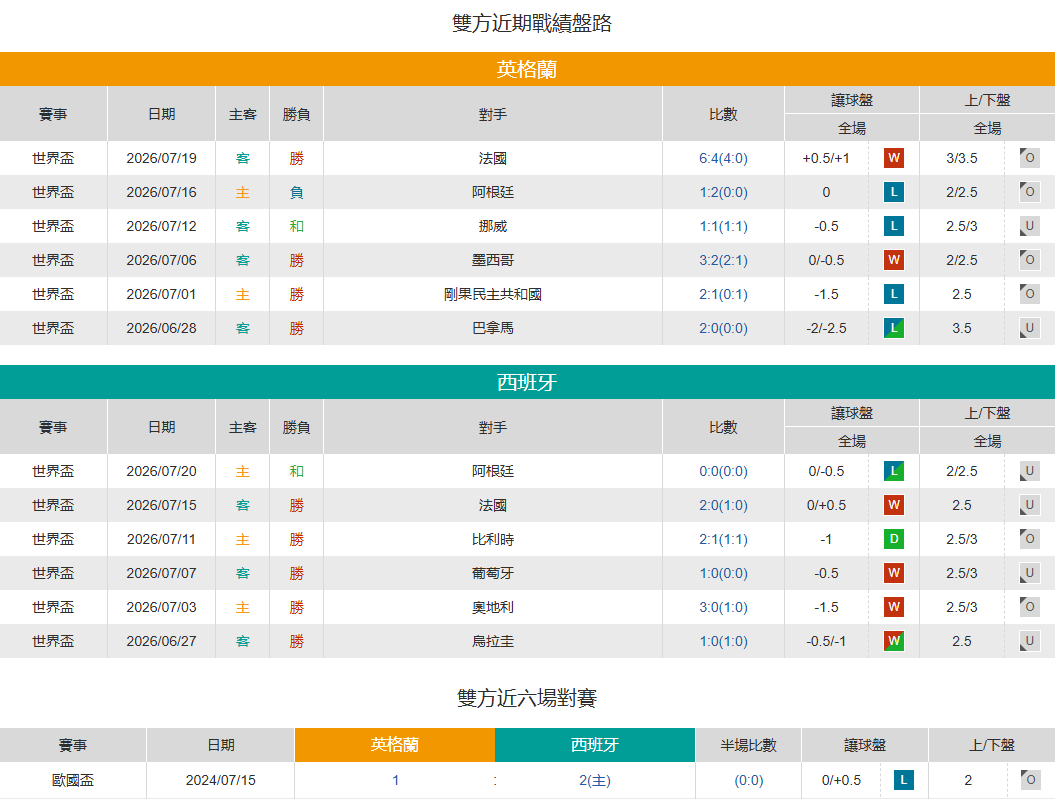
Task: Click the O over/under icon in 歐國盃 row
Action: (x=1029, y=780)
